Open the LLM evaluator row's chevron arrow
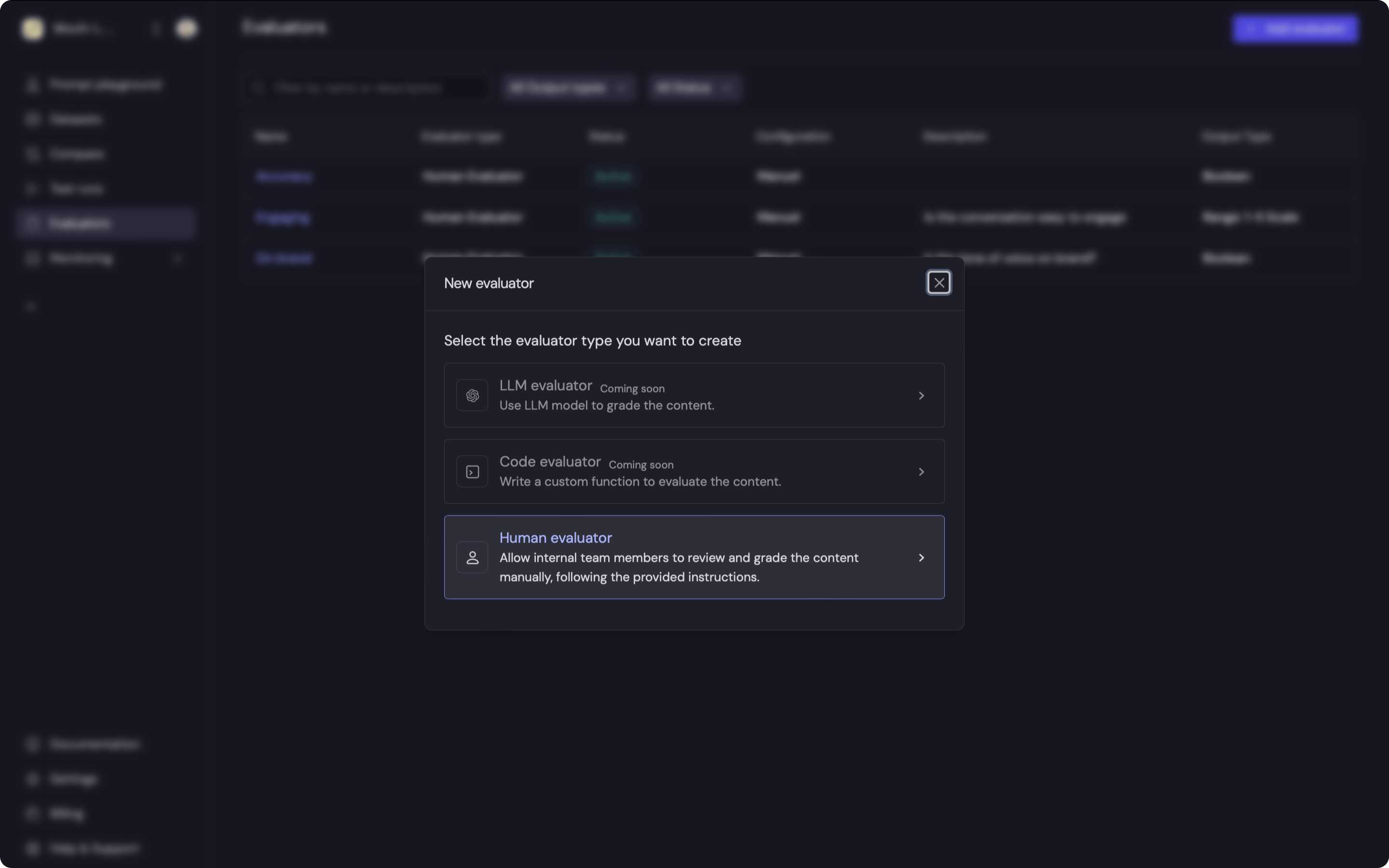Viewport: 1389px width, 868px height. click(921, 395)
